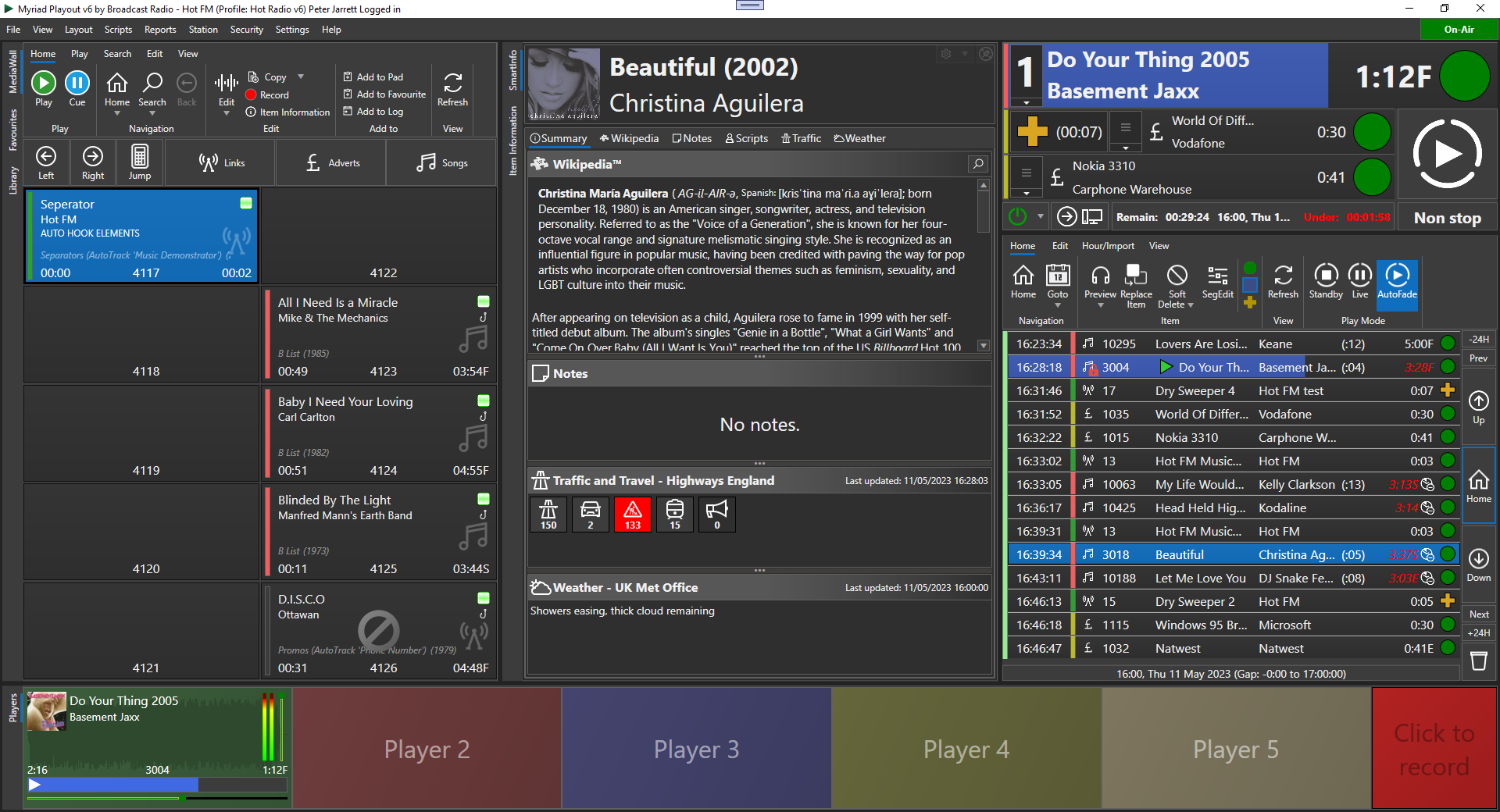Image resolution: width=1500 pixels, height=812 pixels.
Task: Expand dropdown arrow under MediaWall Home
Action: (x=117, y=113)
